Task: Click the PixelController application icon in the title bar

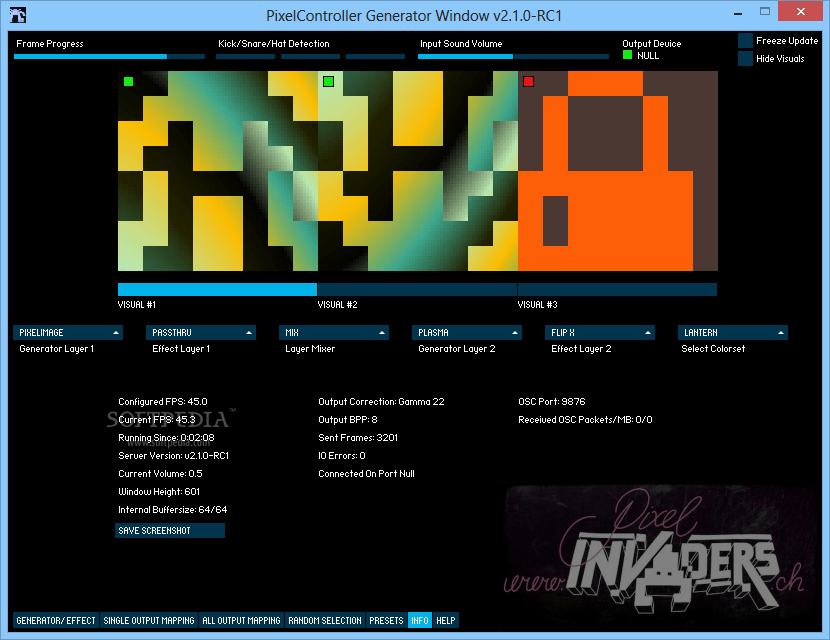Action: tap(19, 14)
